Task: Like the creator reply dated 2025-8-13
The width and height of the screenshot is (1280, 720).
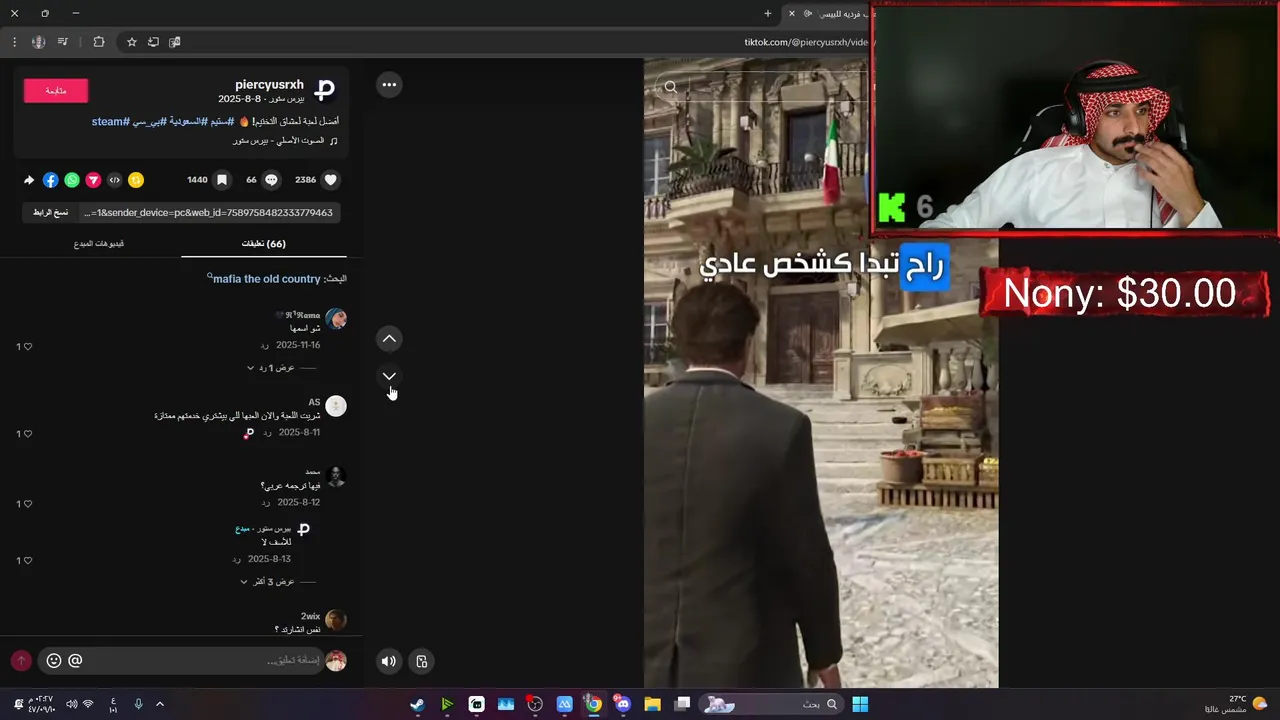Action: click(x=27, y=560)
